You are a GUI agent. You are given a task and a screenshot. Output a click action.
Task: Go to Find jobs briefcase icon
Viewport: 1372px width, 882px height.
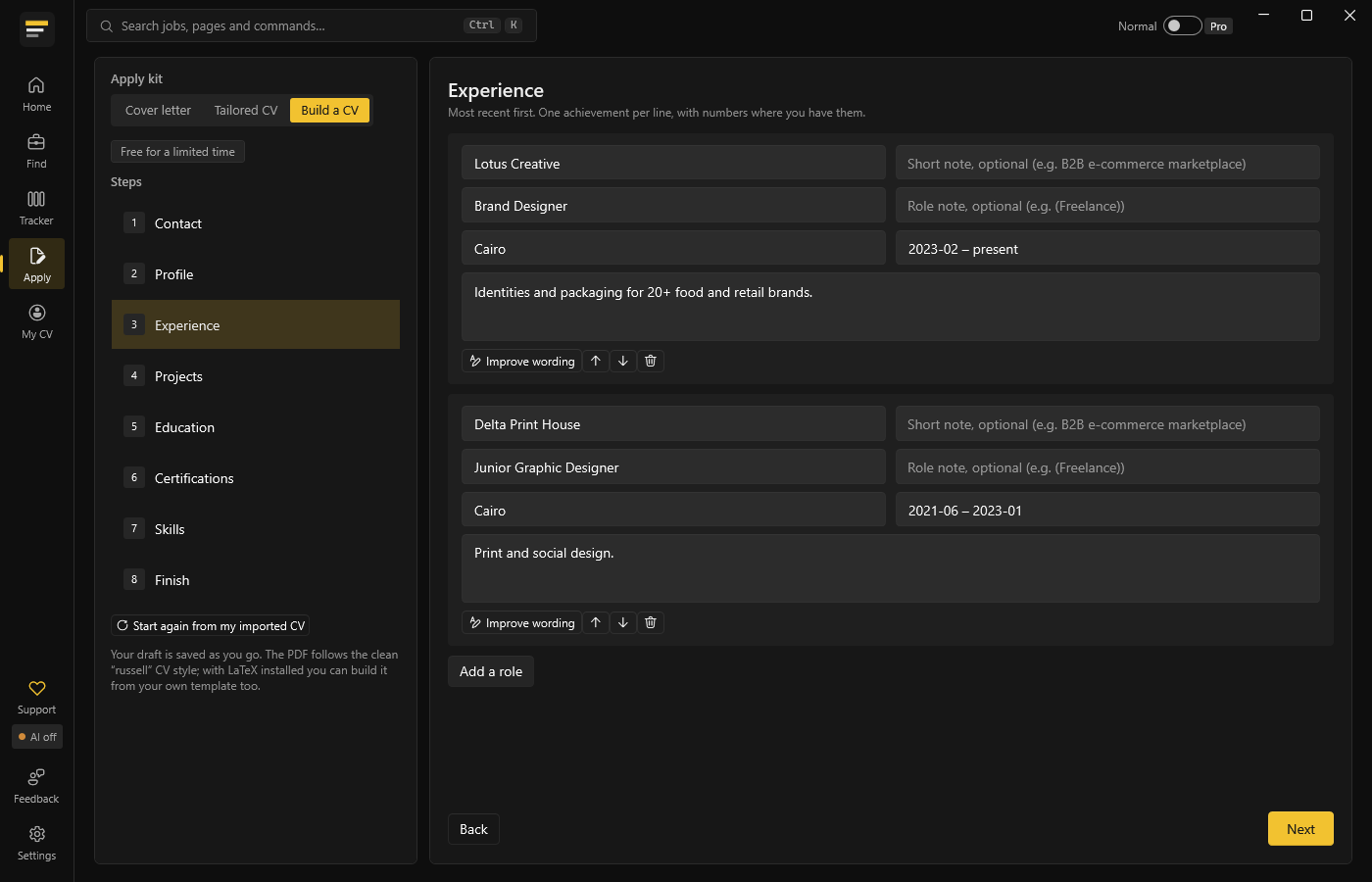coord(36,151)
